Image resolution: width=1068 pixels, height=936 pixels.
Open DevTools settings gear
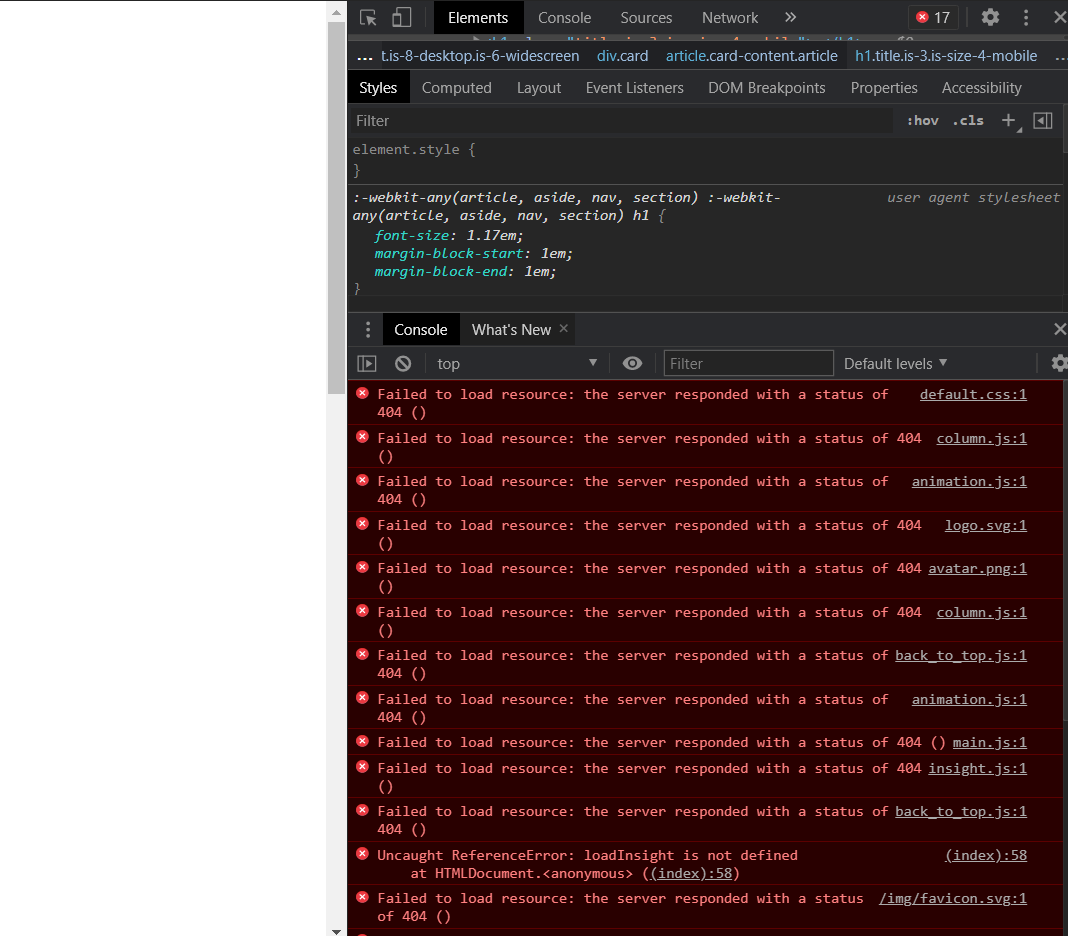click(990, 17)
